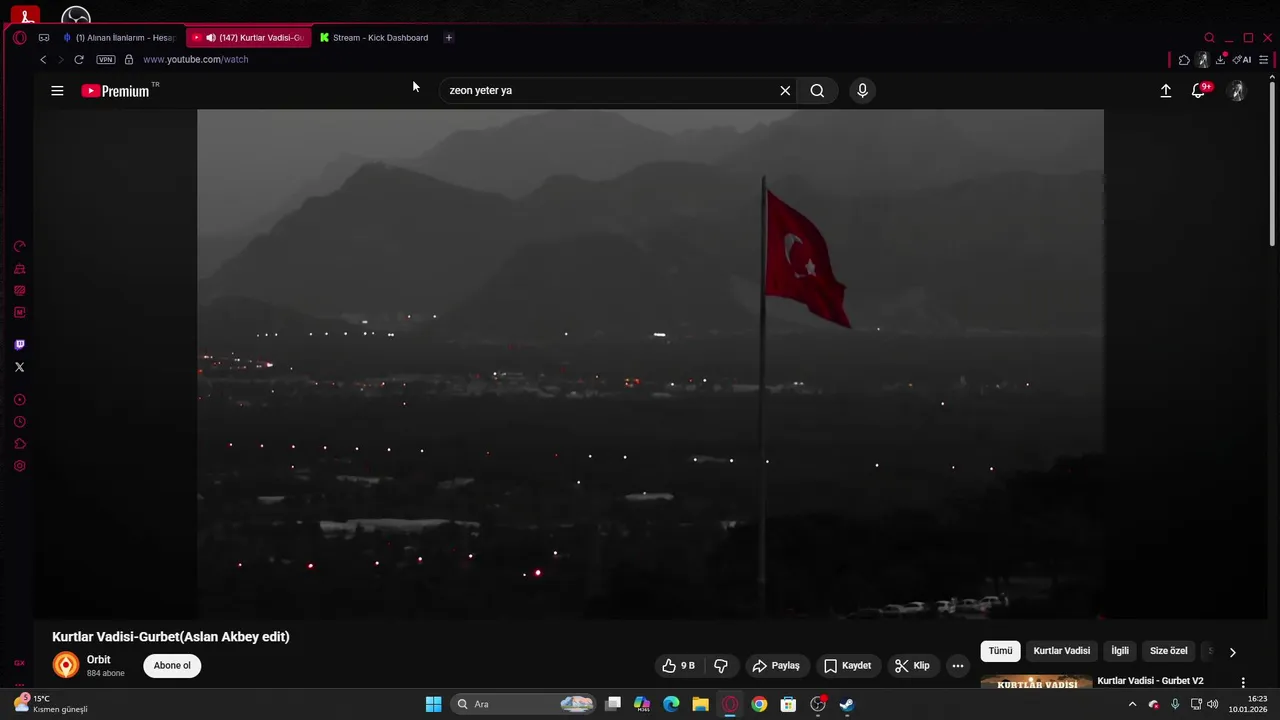Show hidden system tray icons chevron
Screen dimensions: 1280x720
[1132, 704]
